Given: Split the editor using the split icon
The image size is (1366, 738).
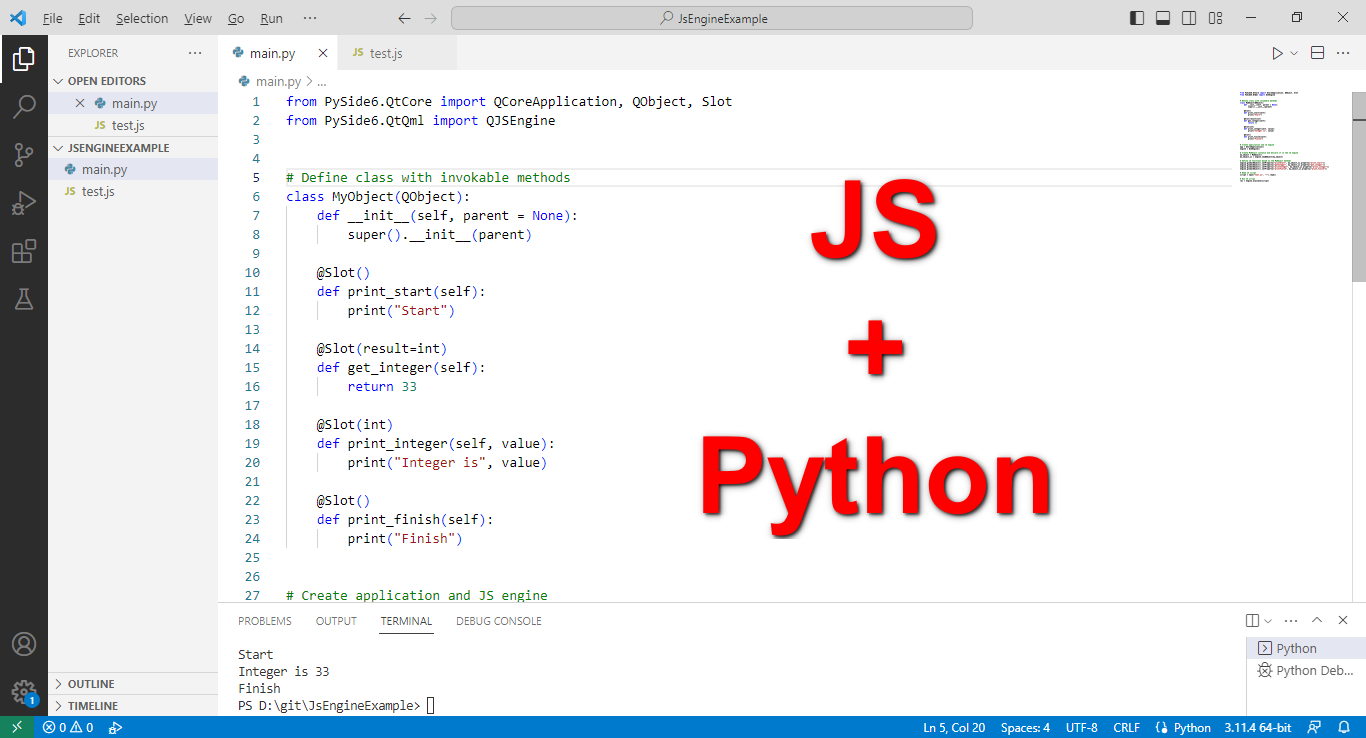Looking at the screenshot, I should [1316, 52].
